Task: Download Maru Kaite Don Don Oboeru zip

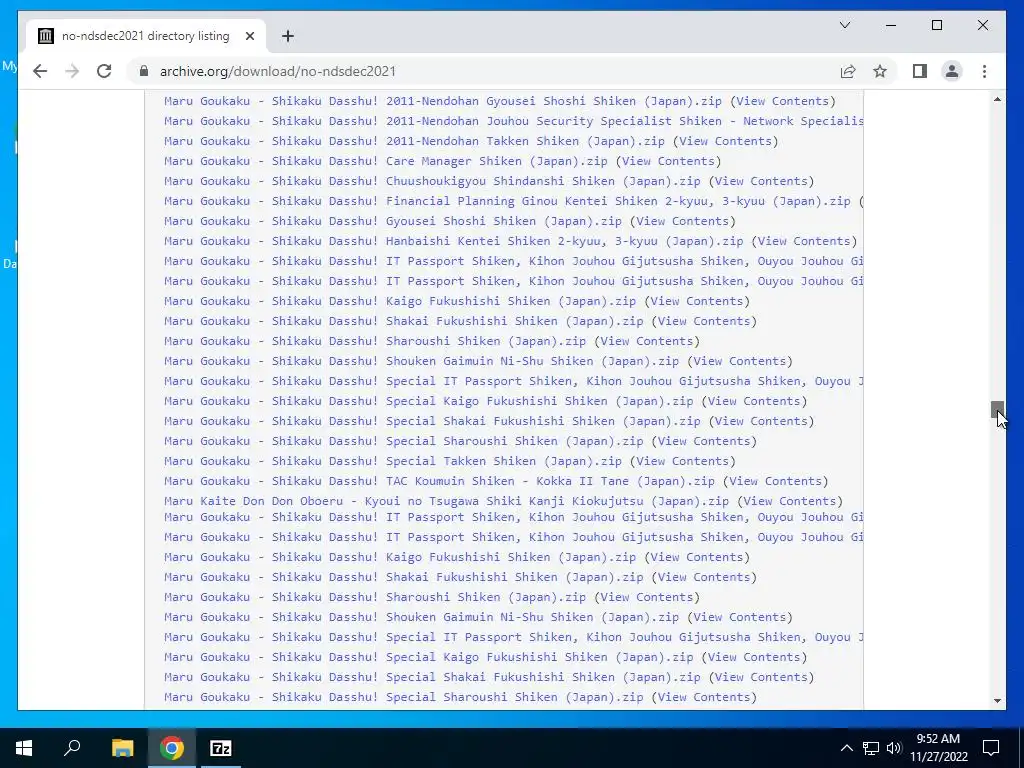Action: (447, 501)
